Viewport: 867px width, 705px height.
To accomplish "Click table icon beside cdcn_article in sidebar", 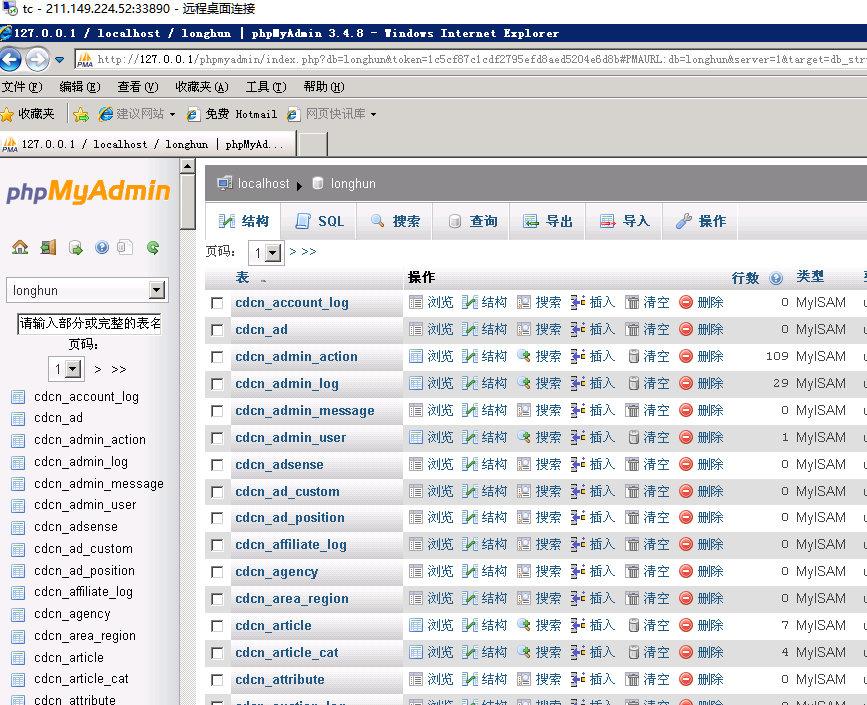I will [18, 658].
